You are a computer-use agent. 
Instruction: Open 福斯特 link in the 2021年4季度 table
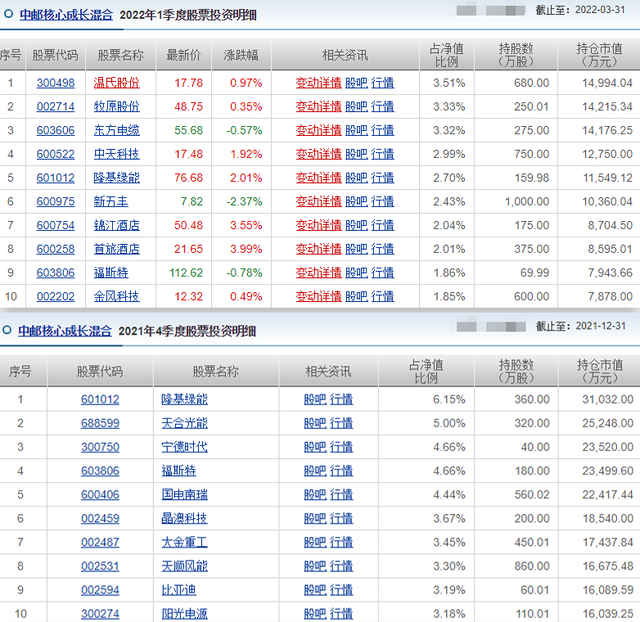click(179, 471)
